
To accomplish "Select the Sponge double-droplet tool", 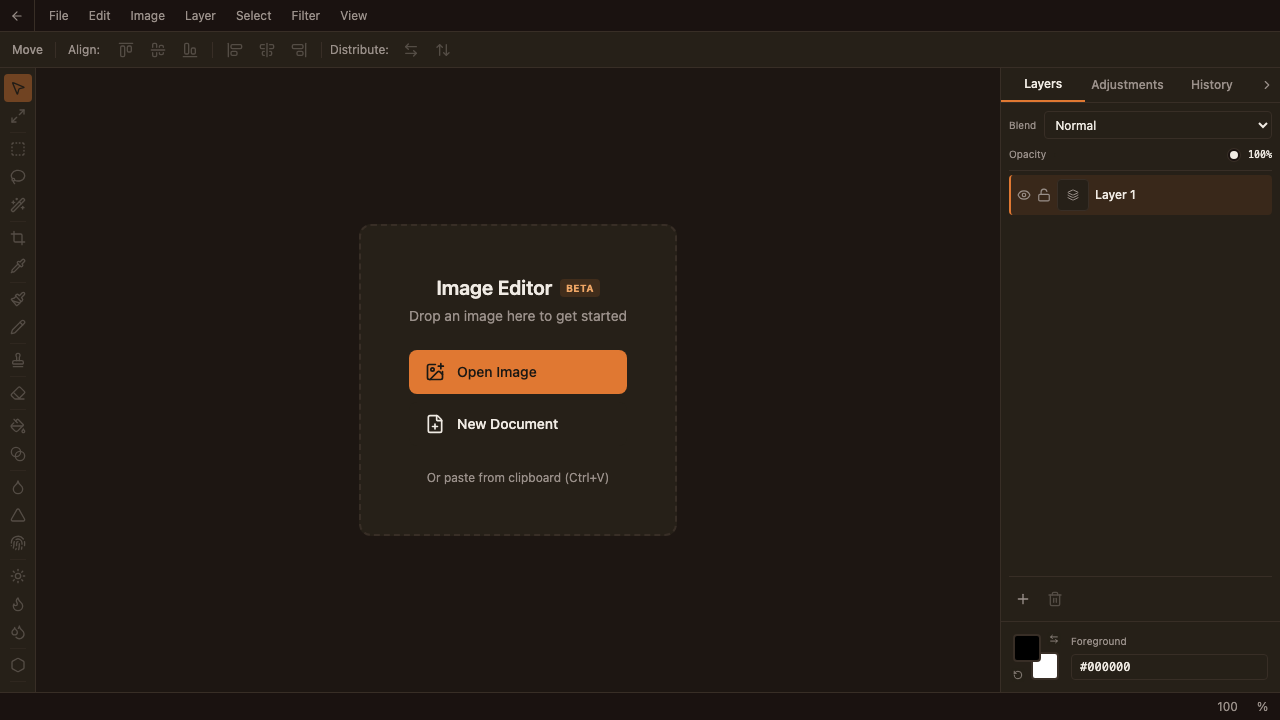I will click(18, 632).
